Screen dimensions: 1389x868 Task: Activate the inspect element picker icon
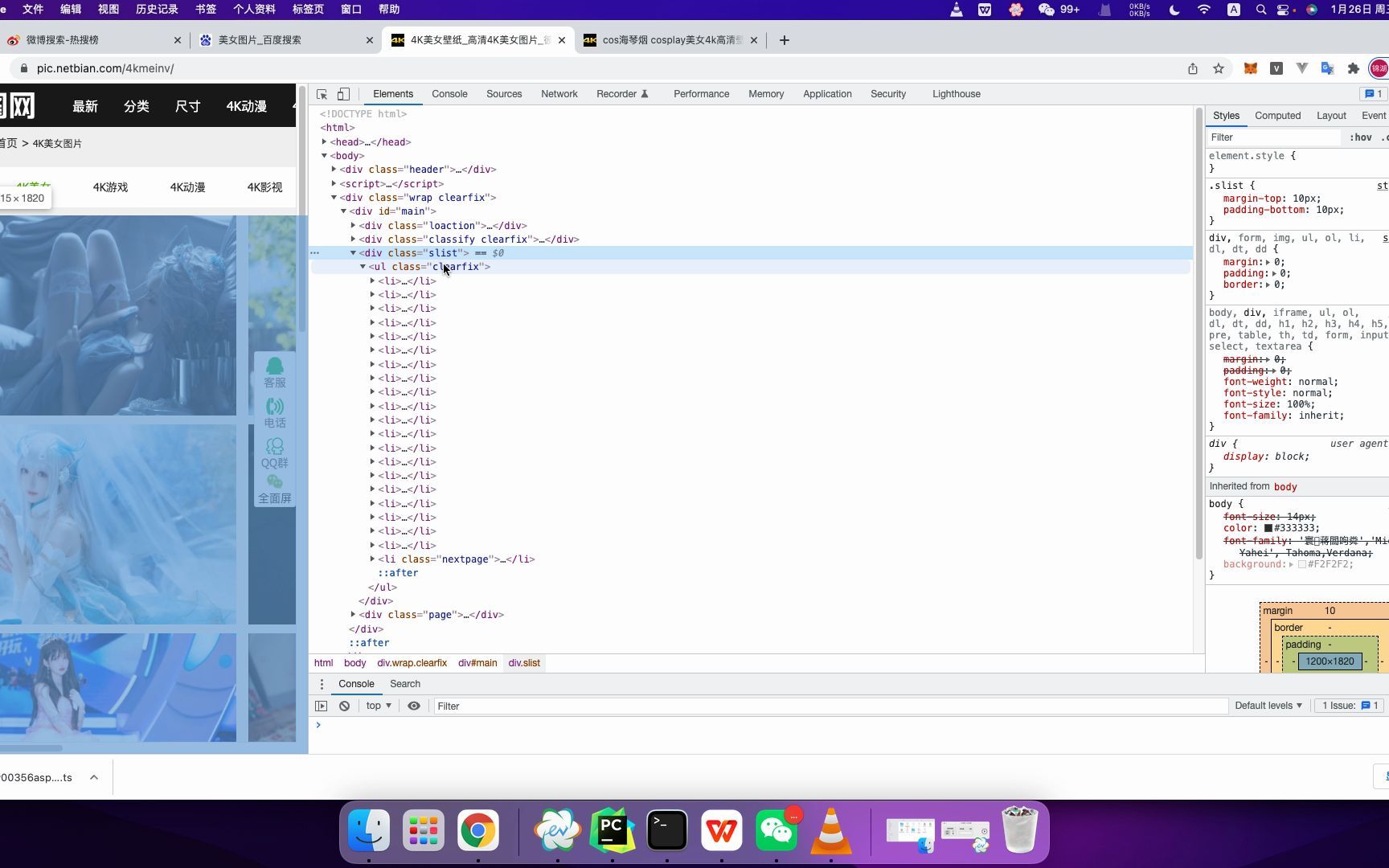click(322, 94)
